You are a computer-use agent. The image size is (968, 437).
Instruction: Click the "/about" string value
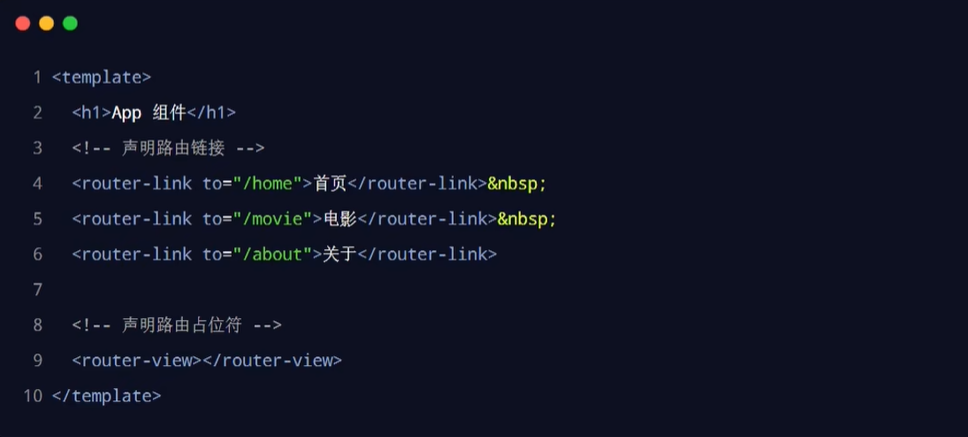[x=272, y=254]
